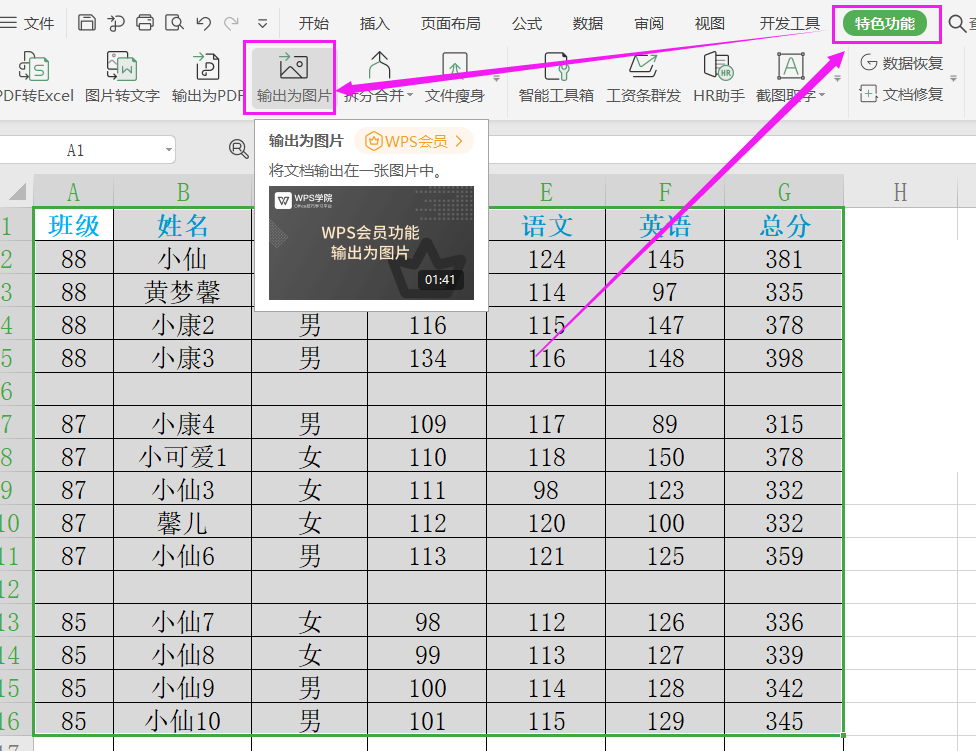Click the Save icon
The image size is (976, 751).
(85, 20)
